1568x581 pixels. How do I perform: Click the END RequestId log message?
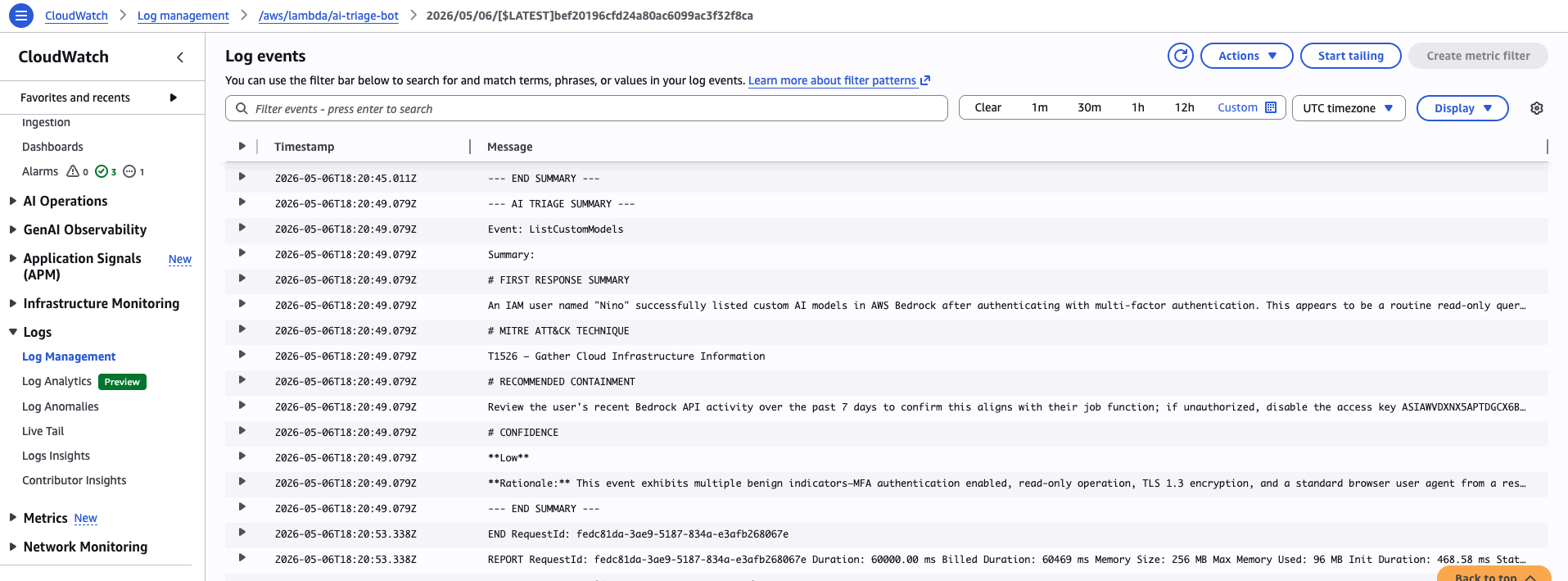click(x=638, y=533)
